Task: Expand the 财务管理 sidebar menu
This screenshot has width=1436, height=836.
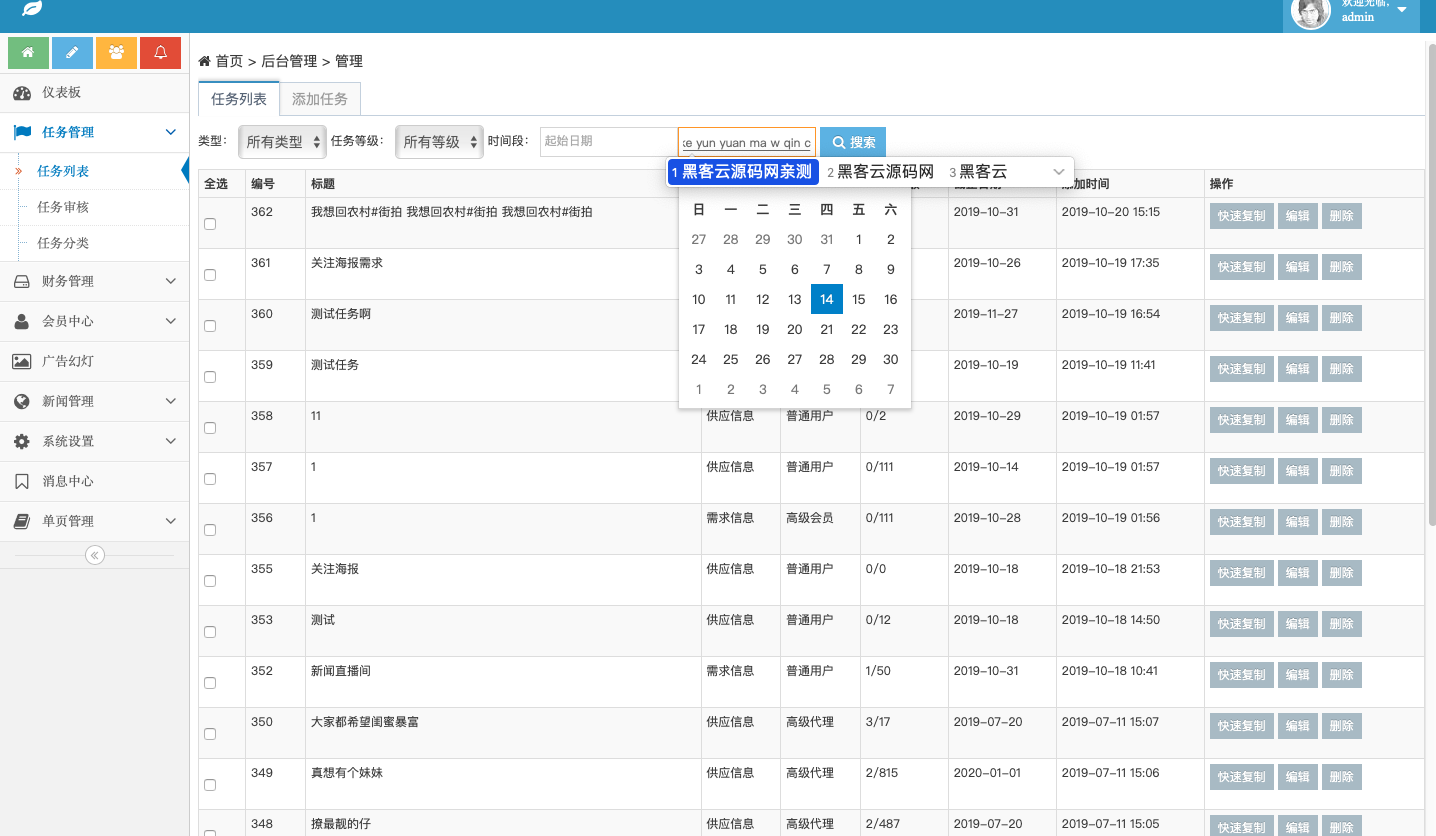Action: [94, 281]
